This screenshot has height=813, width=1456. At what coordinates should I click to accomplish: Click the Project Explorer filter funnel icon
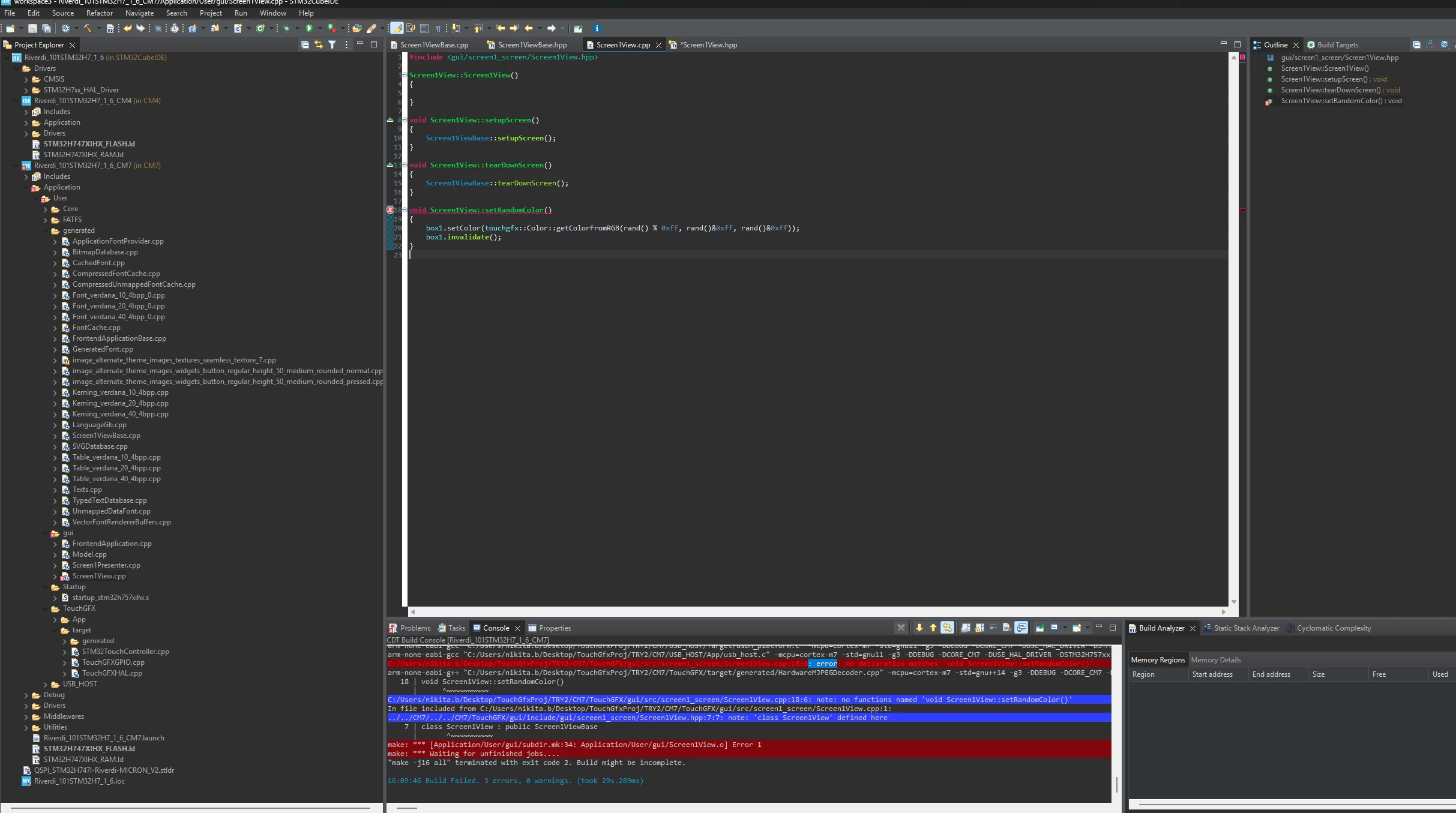332,44
